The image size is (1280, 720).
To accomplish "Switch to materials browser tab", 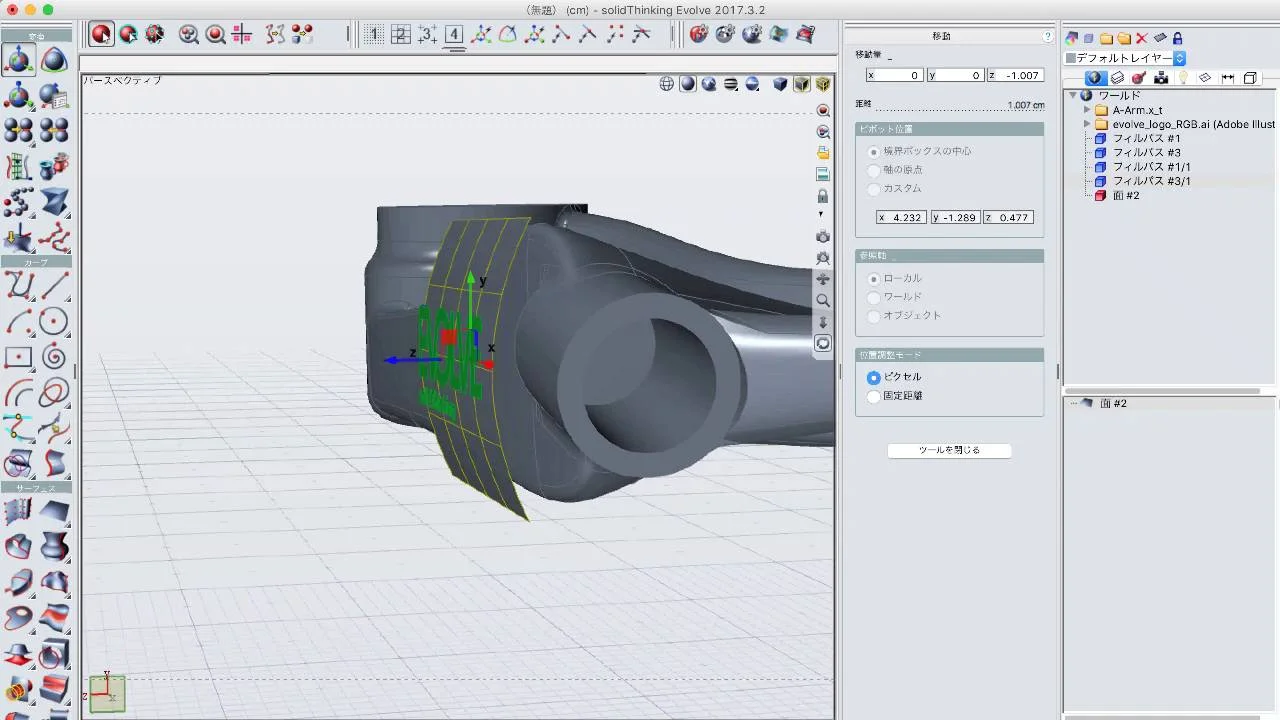I will coord(1139,78).
